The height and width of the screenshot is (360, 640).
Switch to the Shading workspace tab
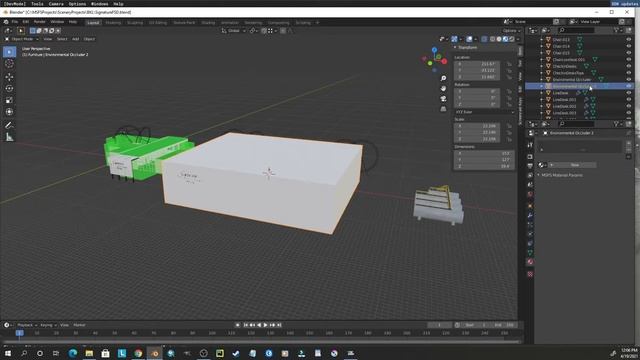[x=208, y=22]
